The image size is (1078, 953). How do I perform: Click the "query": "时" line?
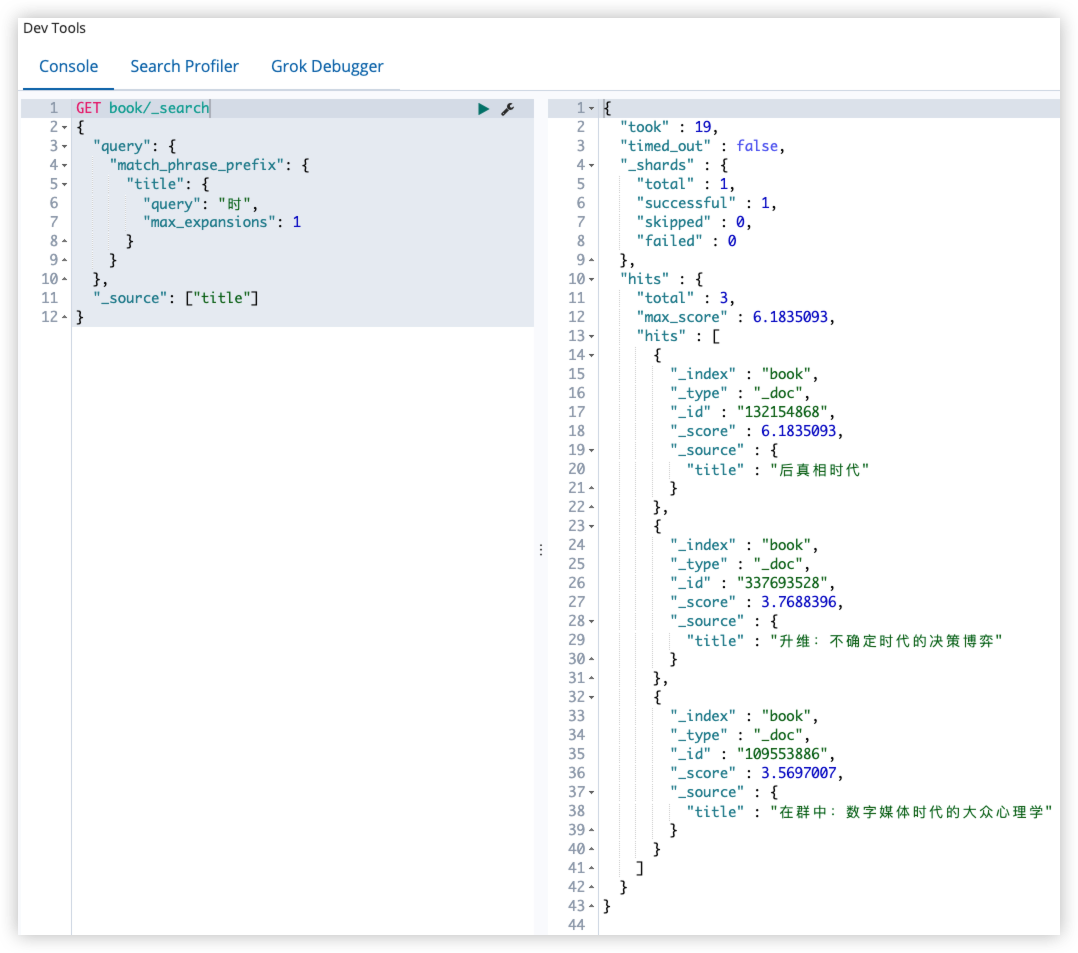tap(200, 204)
